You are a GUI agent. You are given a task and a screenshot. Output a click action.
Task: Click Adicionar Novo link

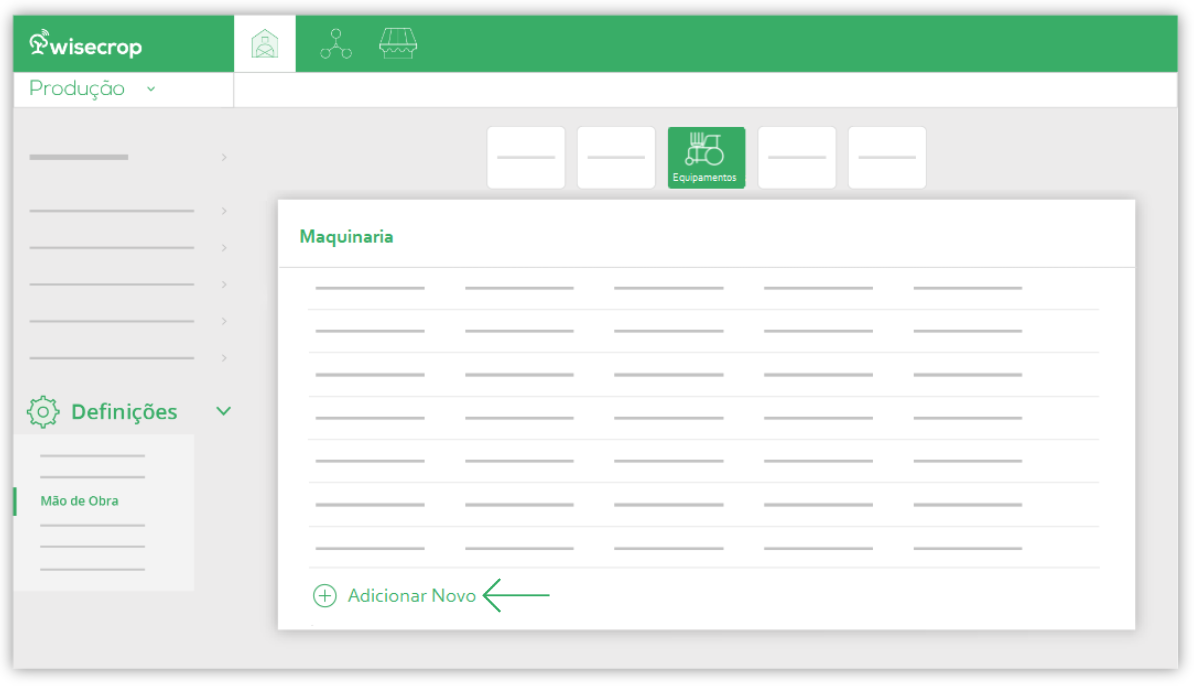point(412,595)
